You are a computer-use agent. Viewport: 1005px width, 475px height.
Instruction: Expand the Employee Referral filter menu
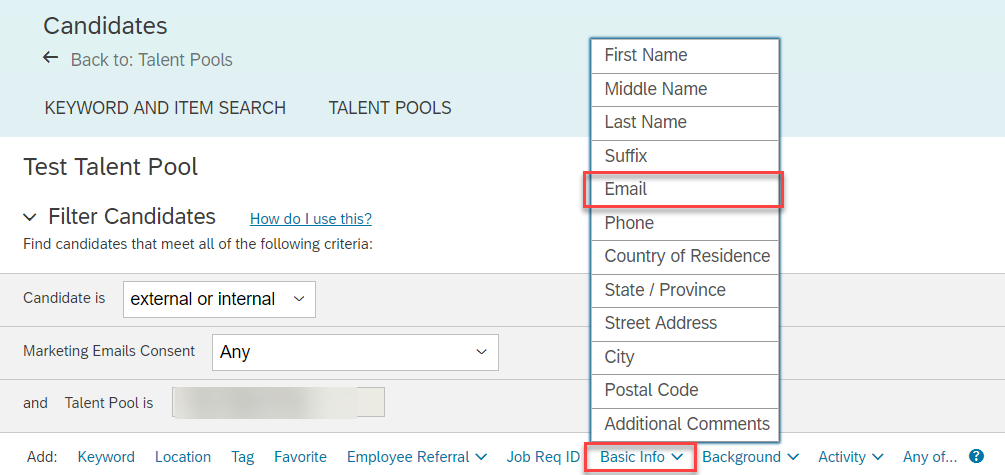pyautogui.click(x=417, y=457)
